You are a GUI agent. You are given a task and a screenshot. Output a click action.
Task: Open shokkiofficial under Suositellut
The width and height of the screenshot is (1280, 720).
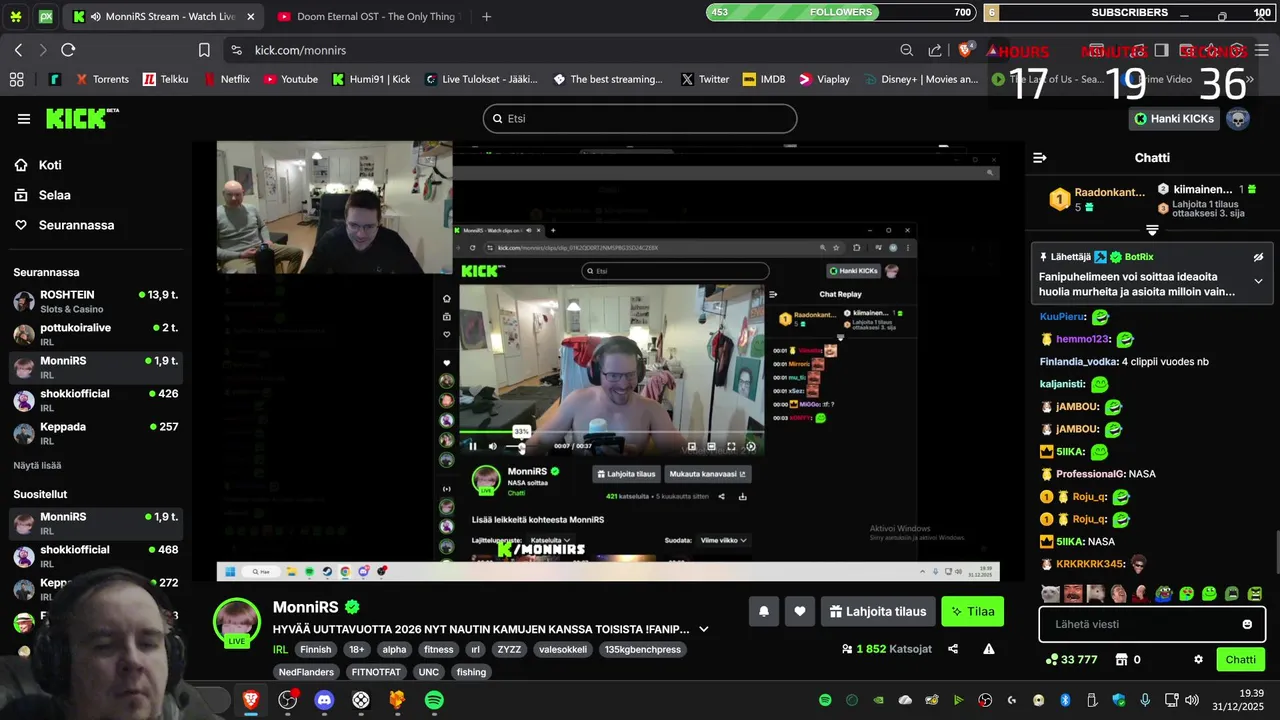click(96, 556)
